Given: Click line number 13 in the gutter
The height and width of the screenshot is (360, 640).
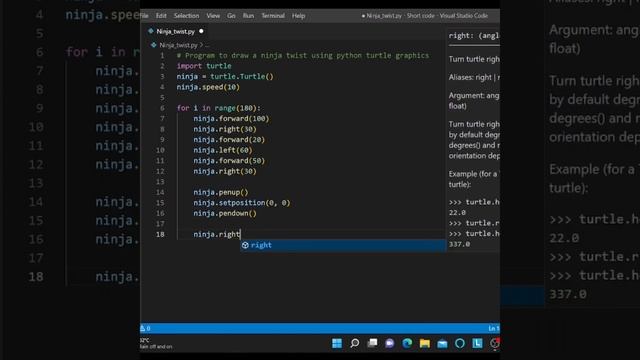Looking at the screenshot, I should click(x=160, y=182).
